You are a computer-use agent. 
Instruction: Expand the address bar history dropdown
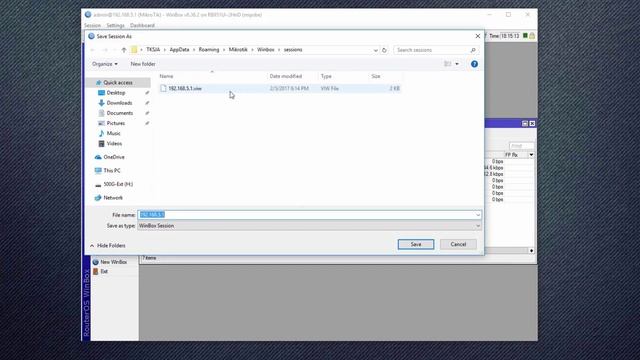(375, 50)
